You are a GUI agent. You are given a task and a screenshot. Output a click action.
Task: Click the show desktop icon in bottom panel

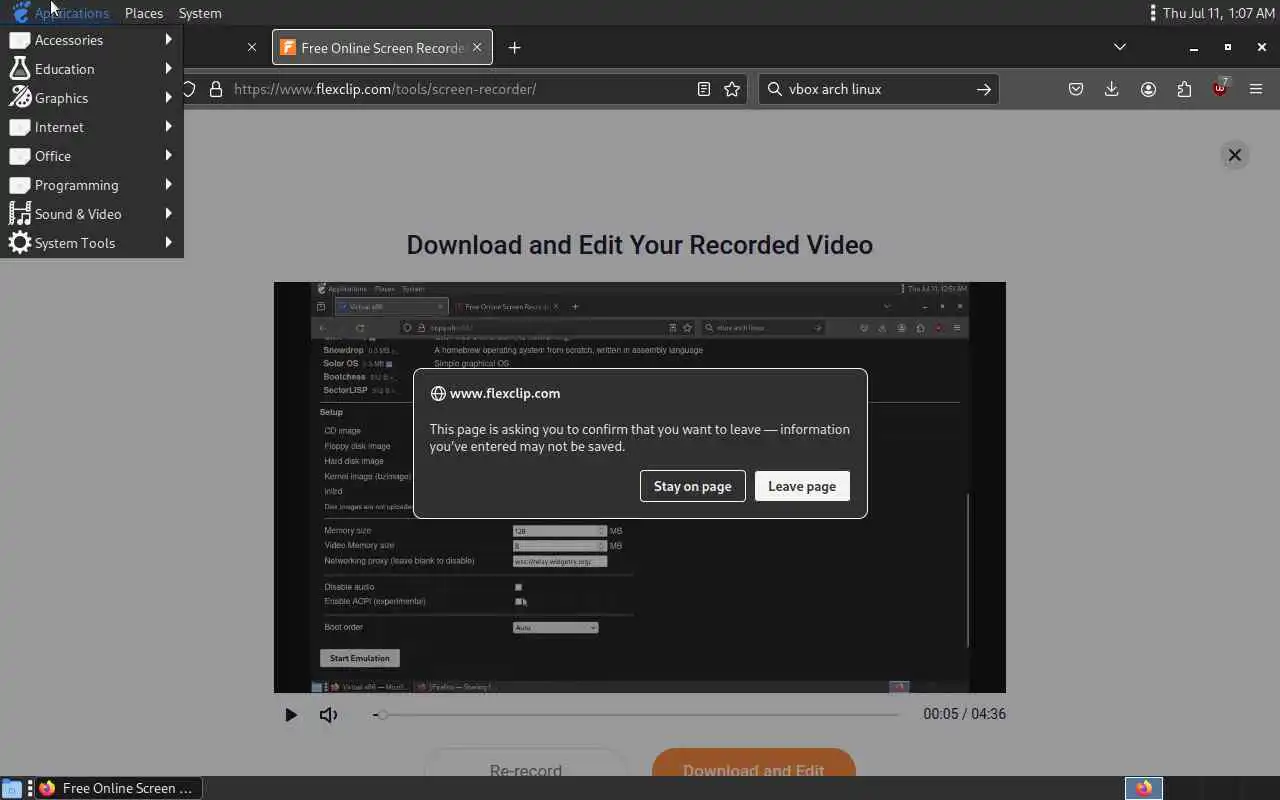(11, 788)
